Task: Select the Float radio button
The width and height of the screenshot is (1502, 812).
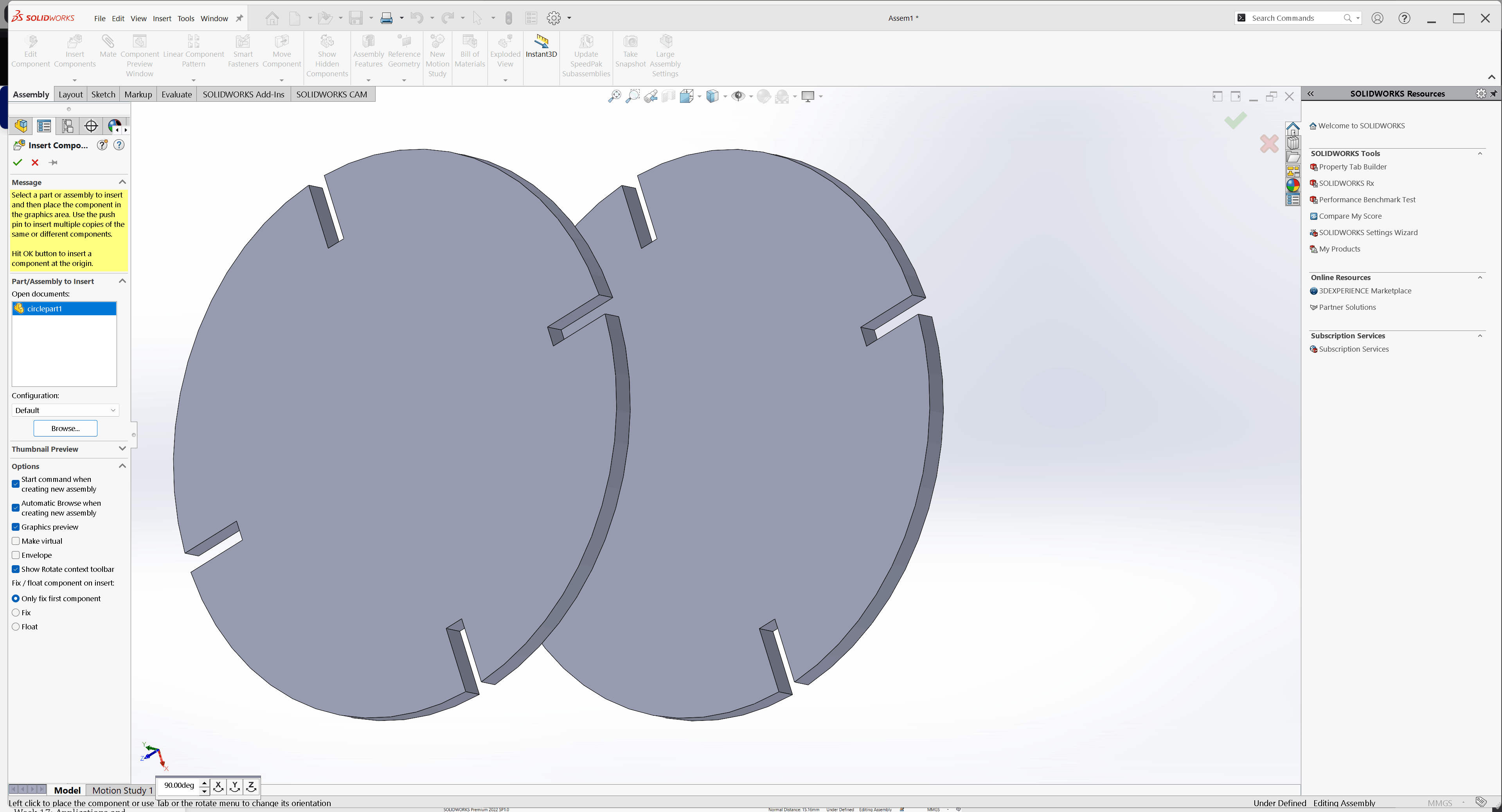Action: 16,627
